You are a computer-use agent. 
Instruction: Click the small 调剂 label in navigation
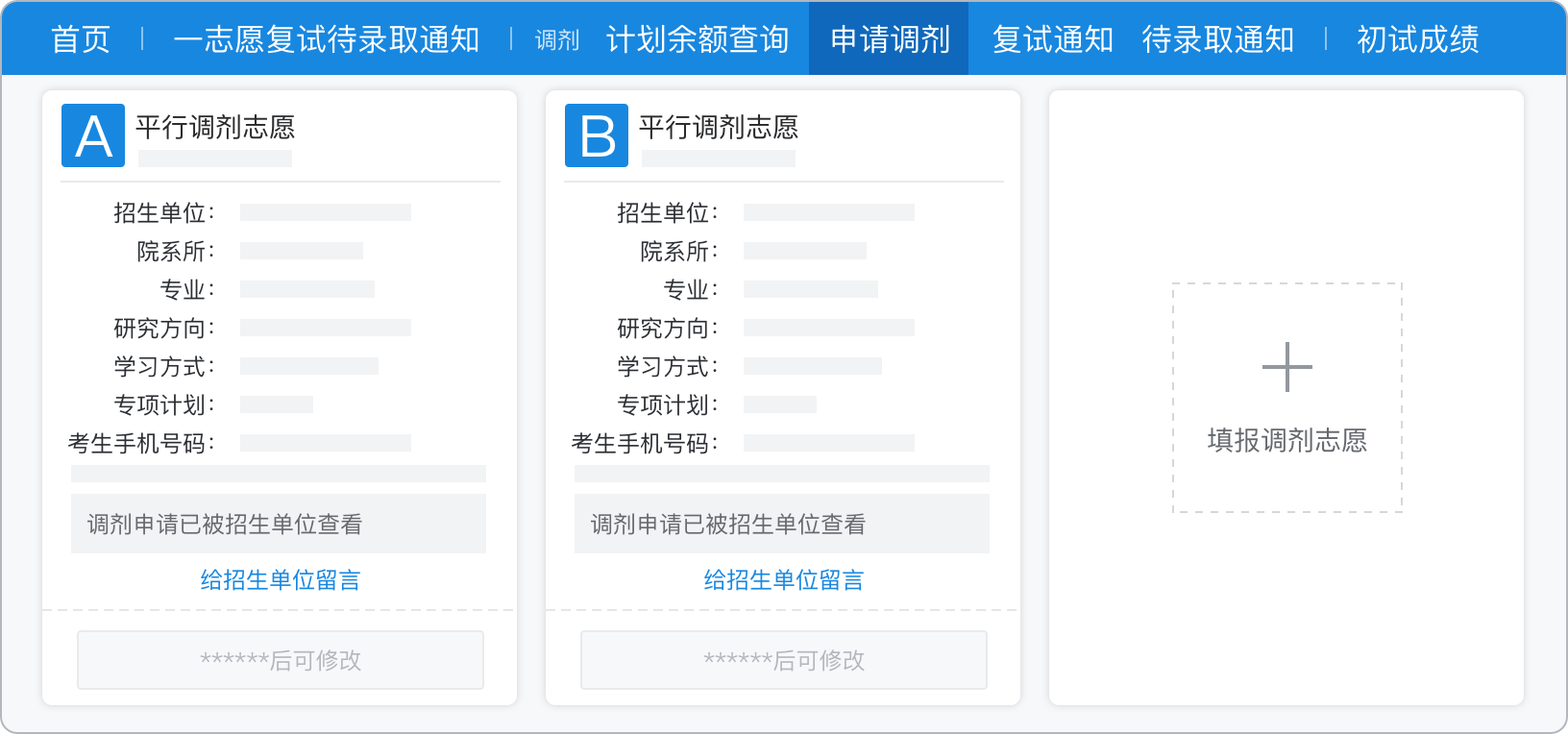(x=557, y=40)
